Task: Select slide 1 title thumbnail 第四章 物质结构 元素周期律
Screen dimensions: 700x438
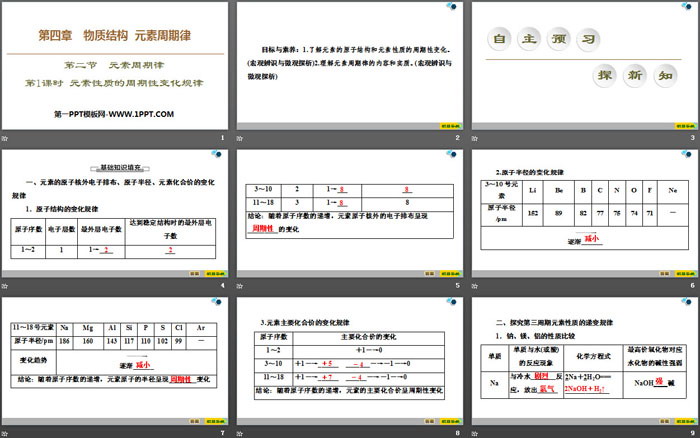Action: [115, 66]
